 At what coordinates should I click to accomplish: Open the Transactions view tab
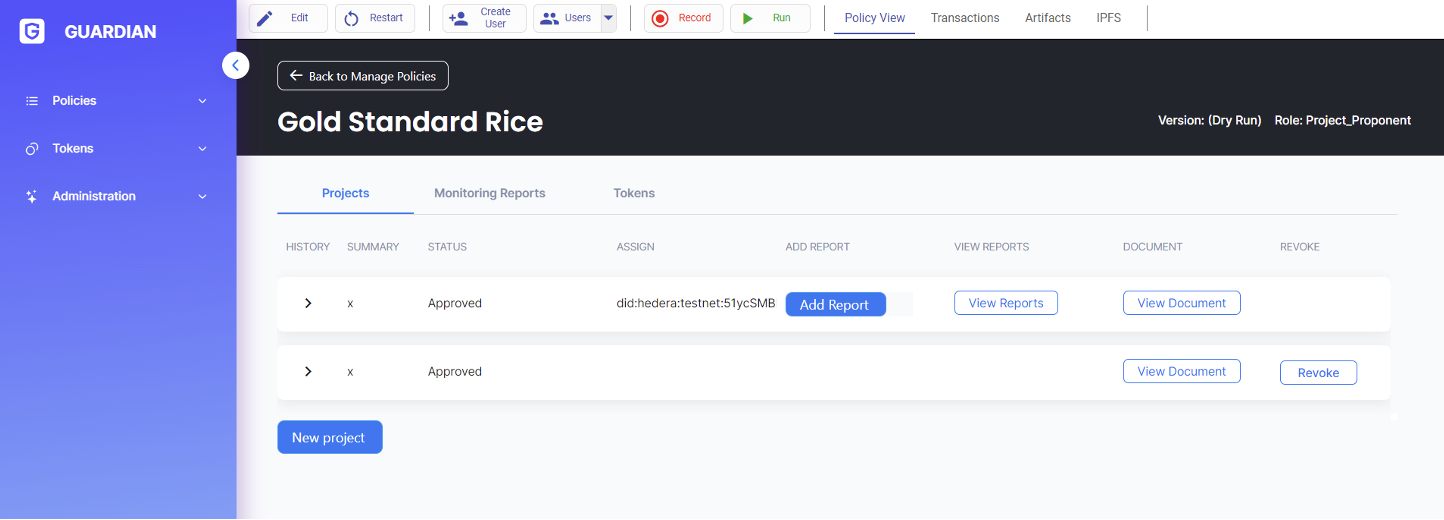964,18
